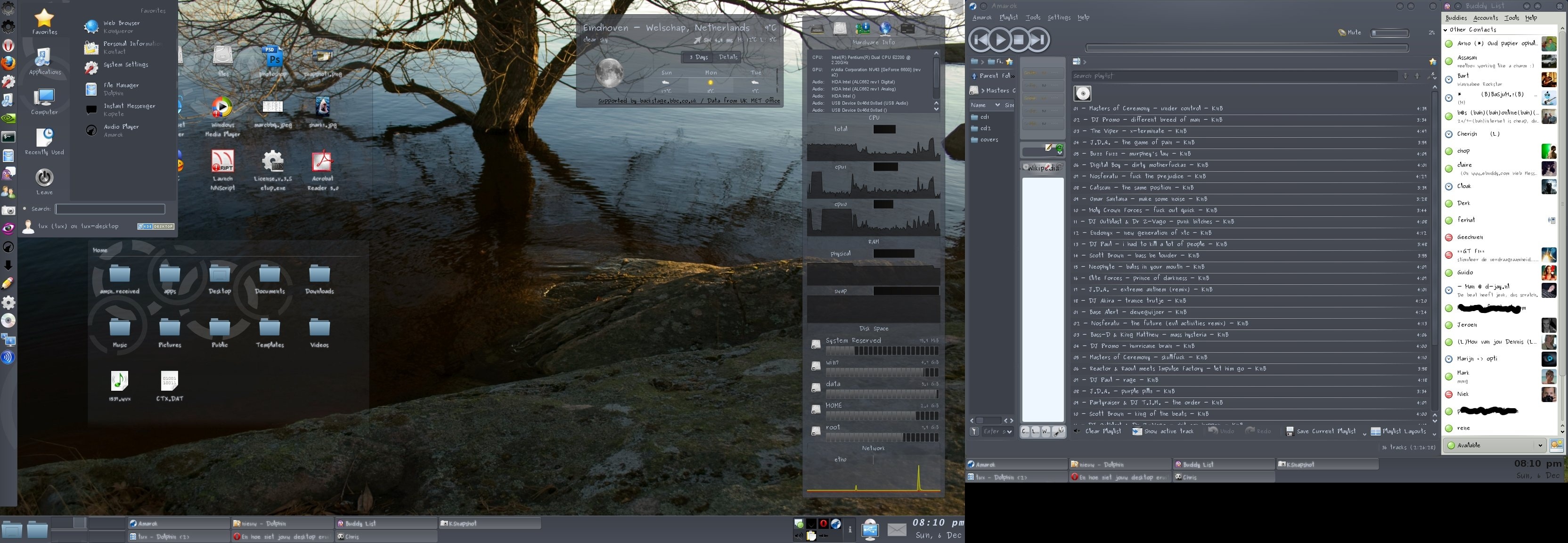Viewport: 1568px width, 543px height.
Task: Open the Available status dropdown
Action: click(1494, 445)
